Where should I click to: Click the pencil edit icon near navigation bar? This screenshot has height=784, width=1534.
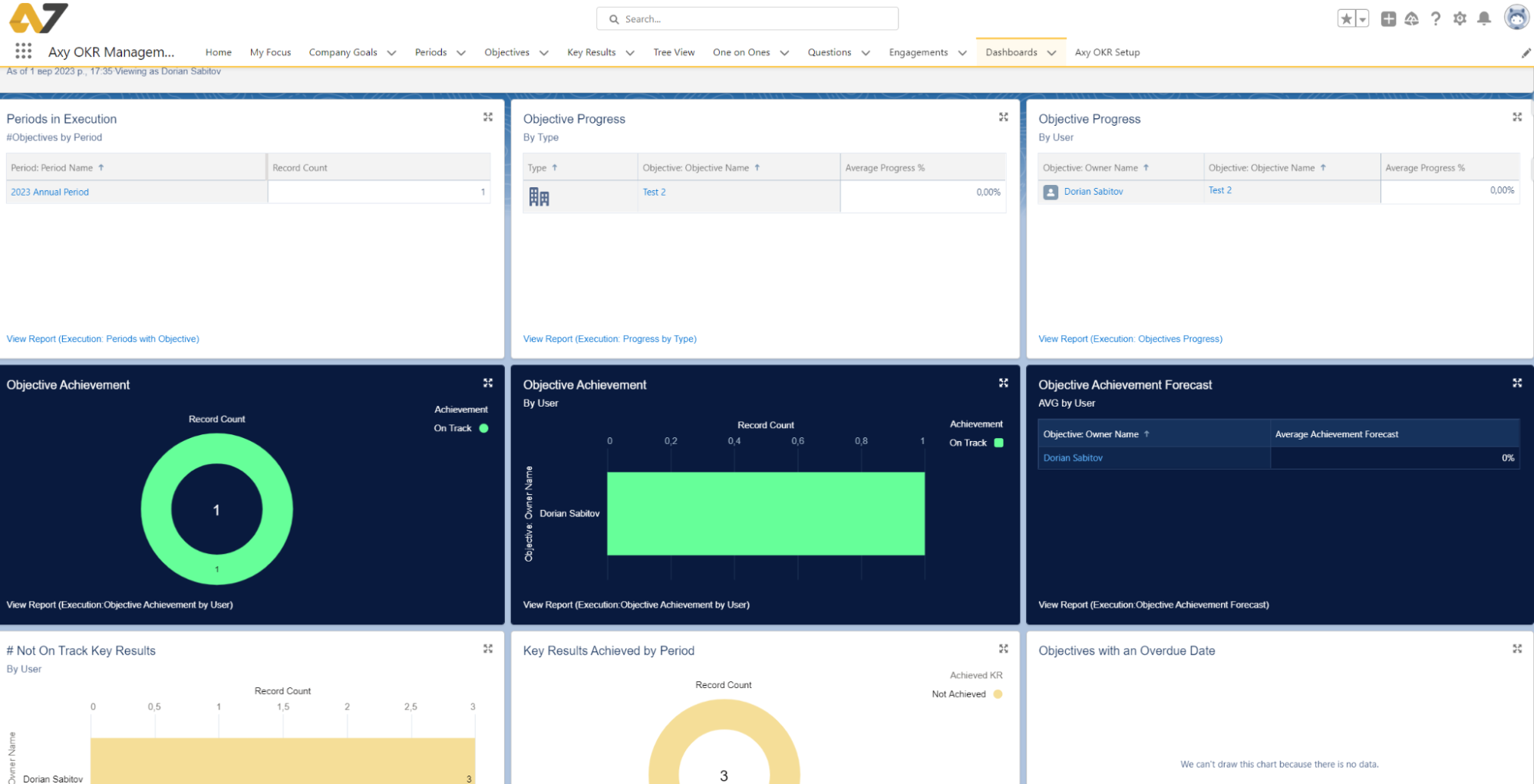coord(1525,52)
